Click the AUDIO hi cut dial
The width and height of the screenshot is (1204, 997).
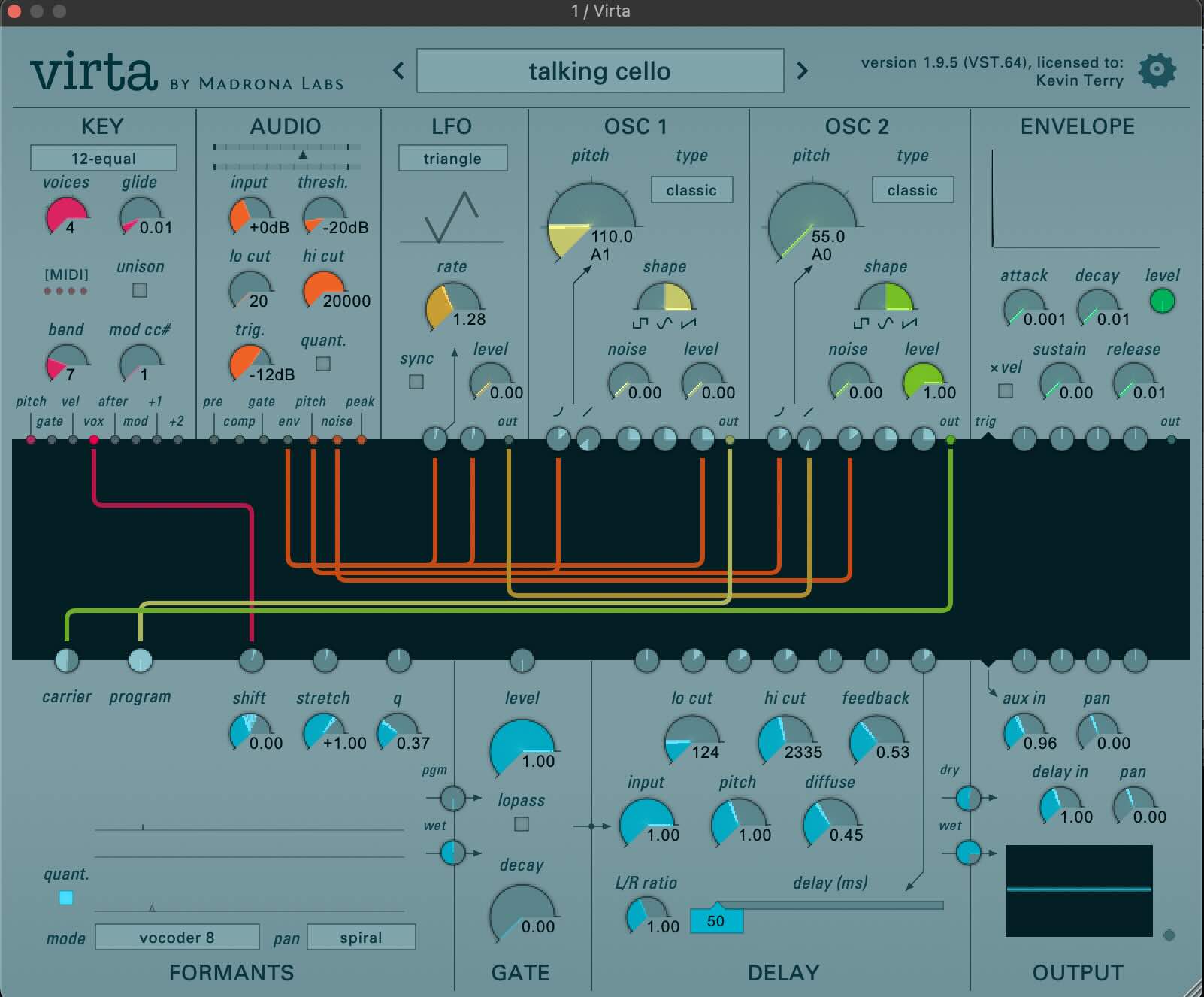pos(323,291)
